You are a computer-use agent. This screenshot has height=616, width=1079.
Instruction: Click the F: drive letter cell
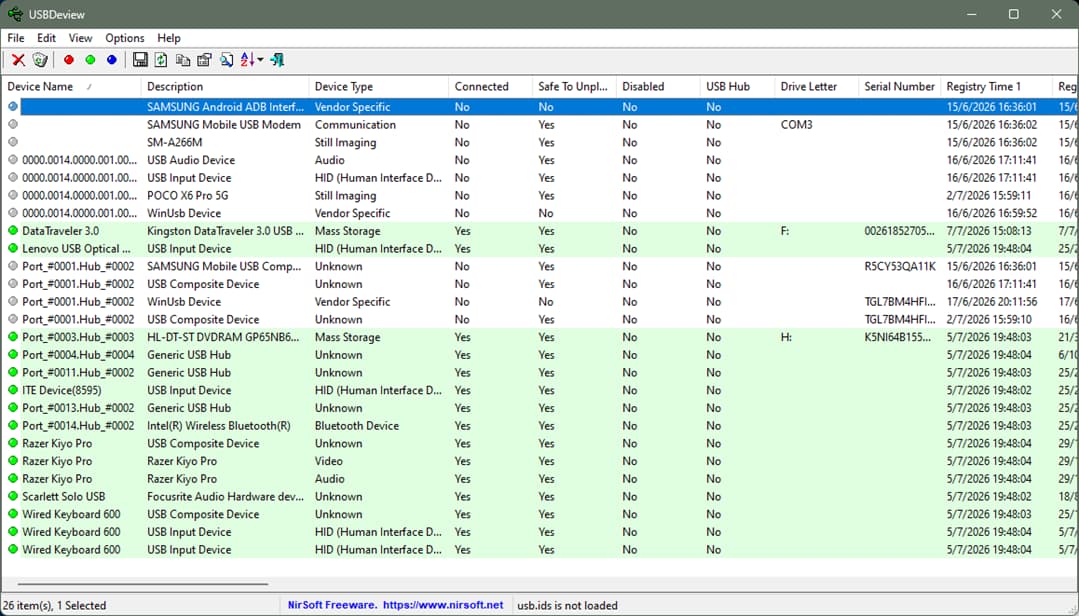[x=784, y=231]
